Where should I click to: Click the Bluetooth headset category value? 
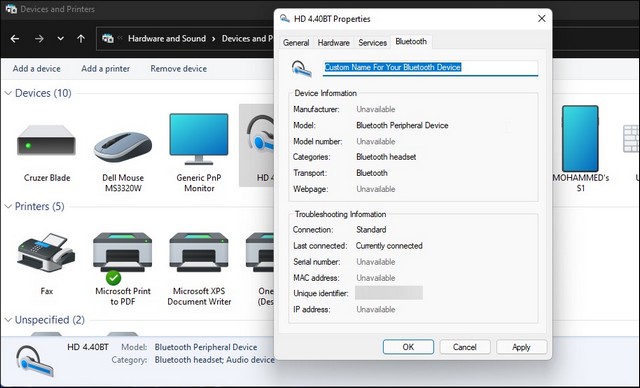coord(386,157)
